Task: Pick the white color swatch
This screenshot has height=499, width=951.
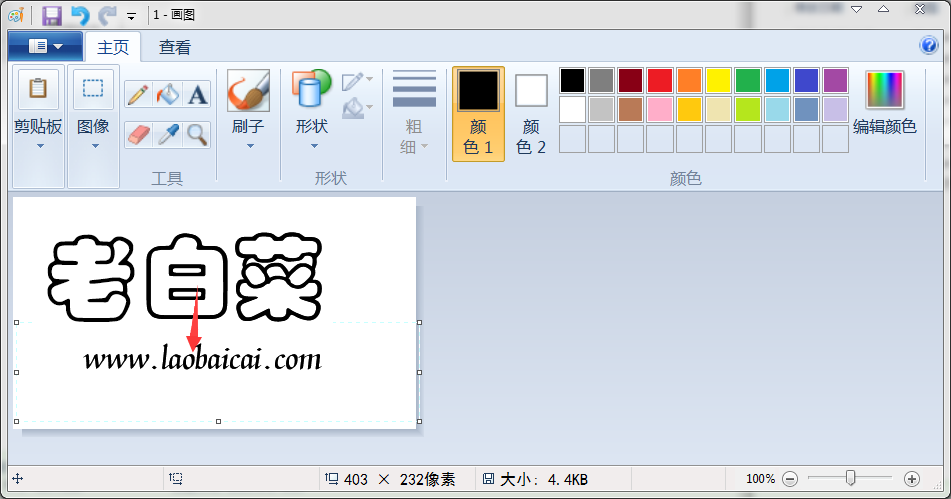Action: (572, 109)
